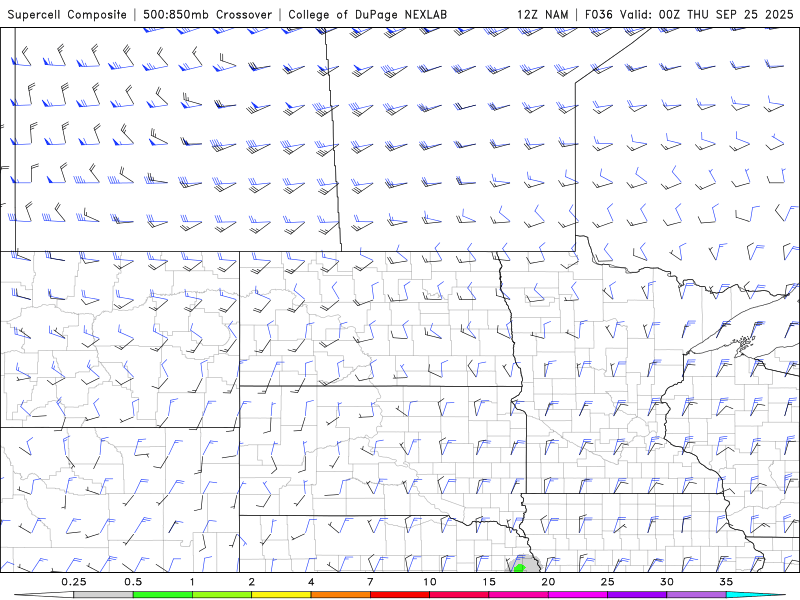Click the green shaded supercell area on map

[519, 568]
